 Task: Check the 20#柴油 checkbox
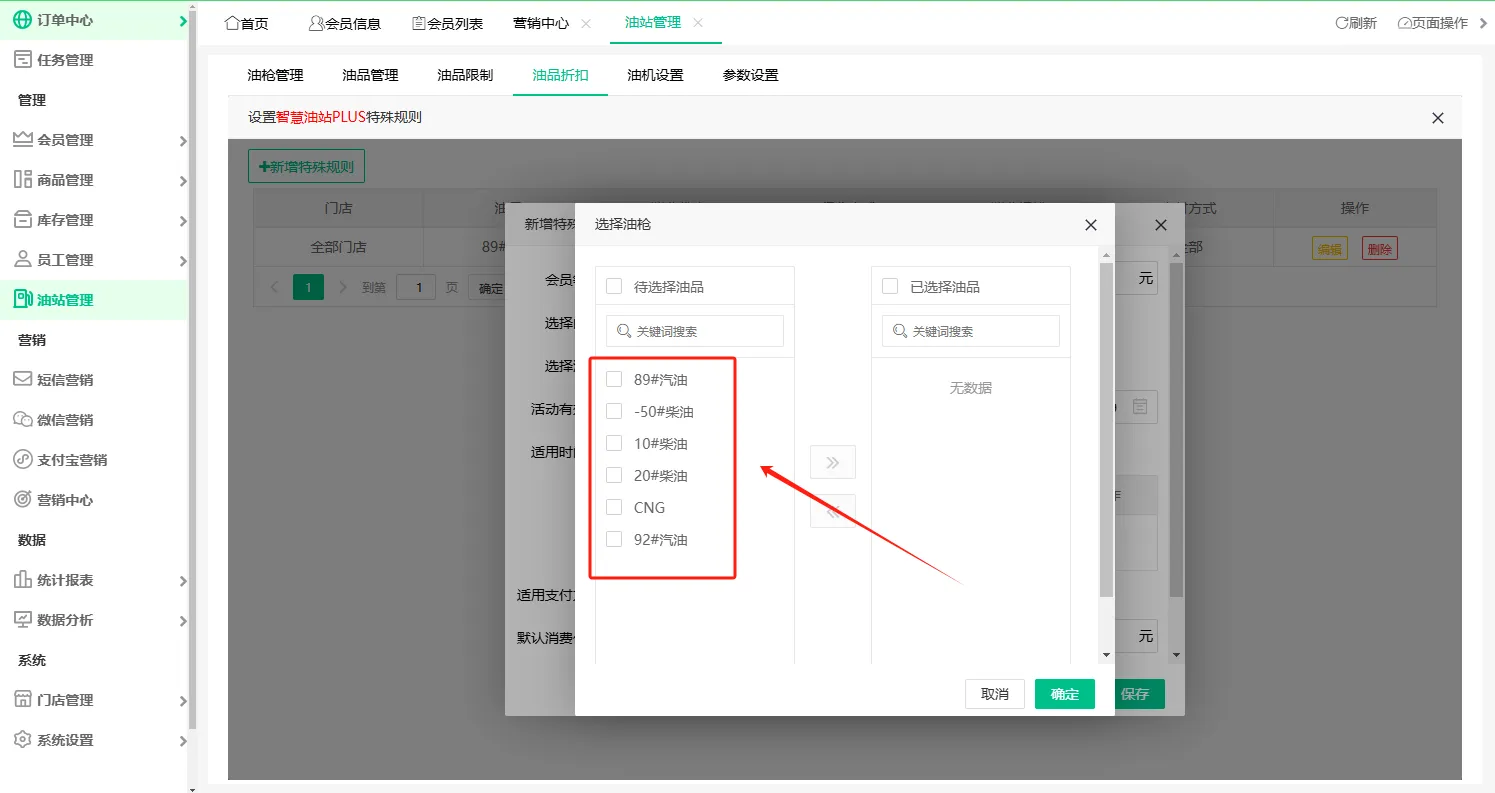(x=614, y=475)
